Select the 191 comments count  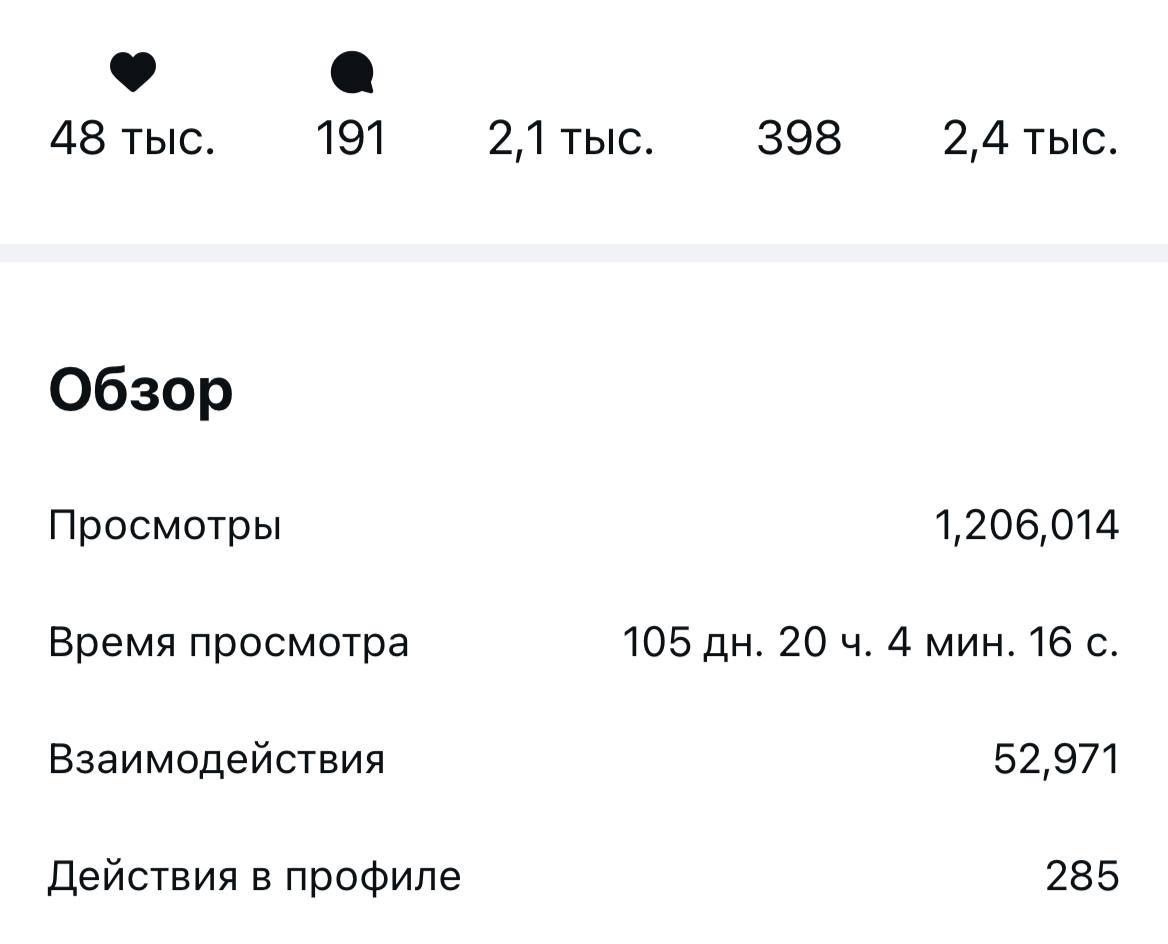(x=351, y=138)
